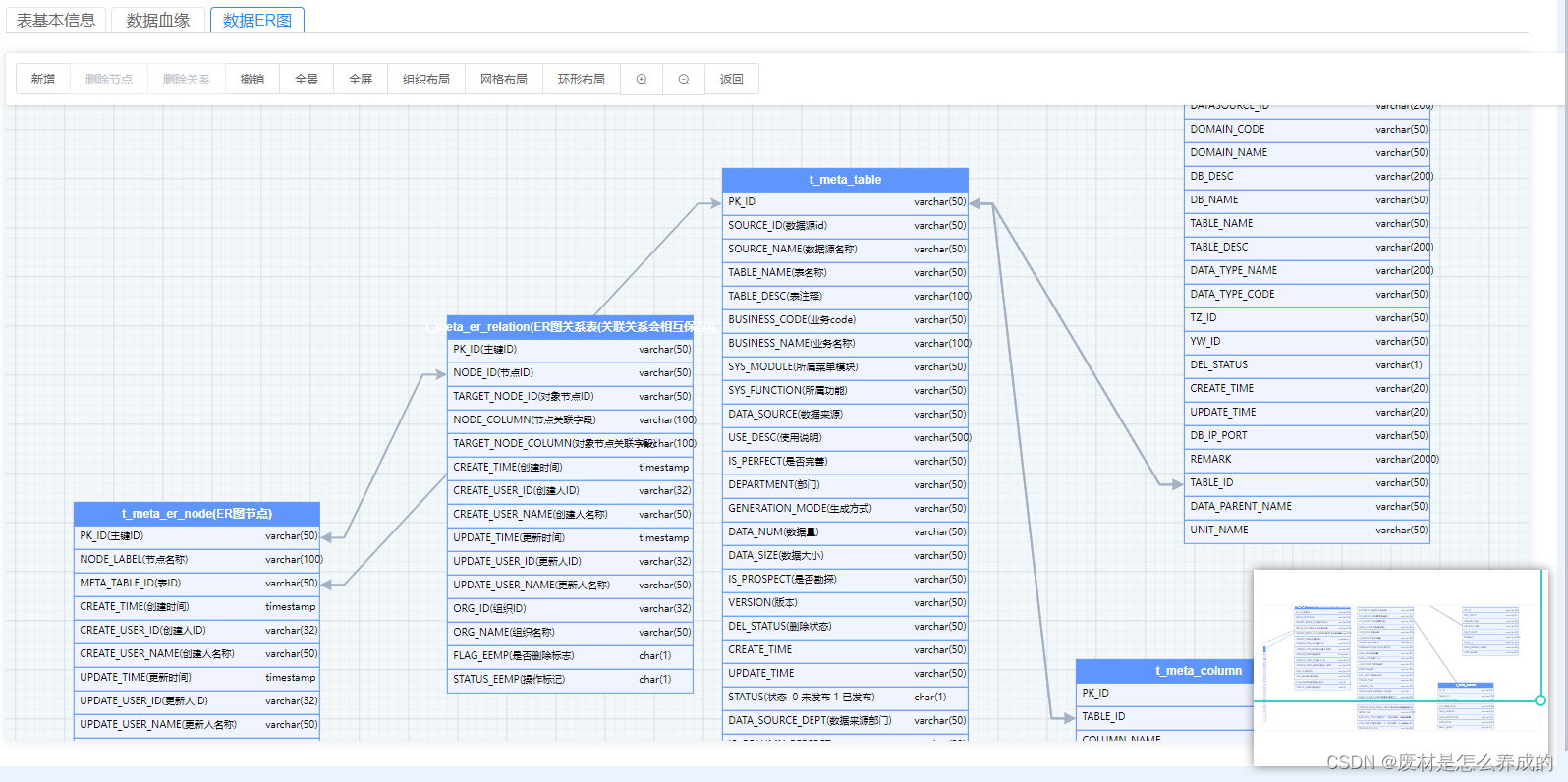The width and height of the screenshot is (1568, 782).
Task: Click DEL_STATUS(删除状态) row
Action: [x=845, y=627]
